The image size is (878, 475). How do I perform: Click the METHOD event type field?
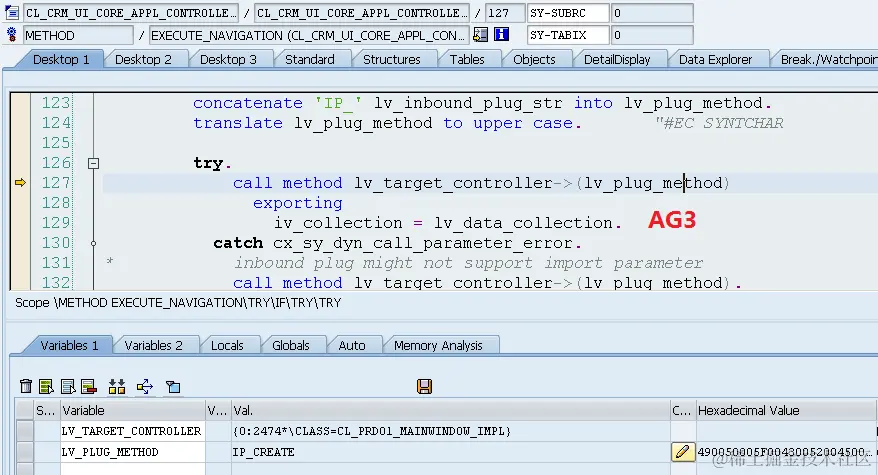coord(78,35)
